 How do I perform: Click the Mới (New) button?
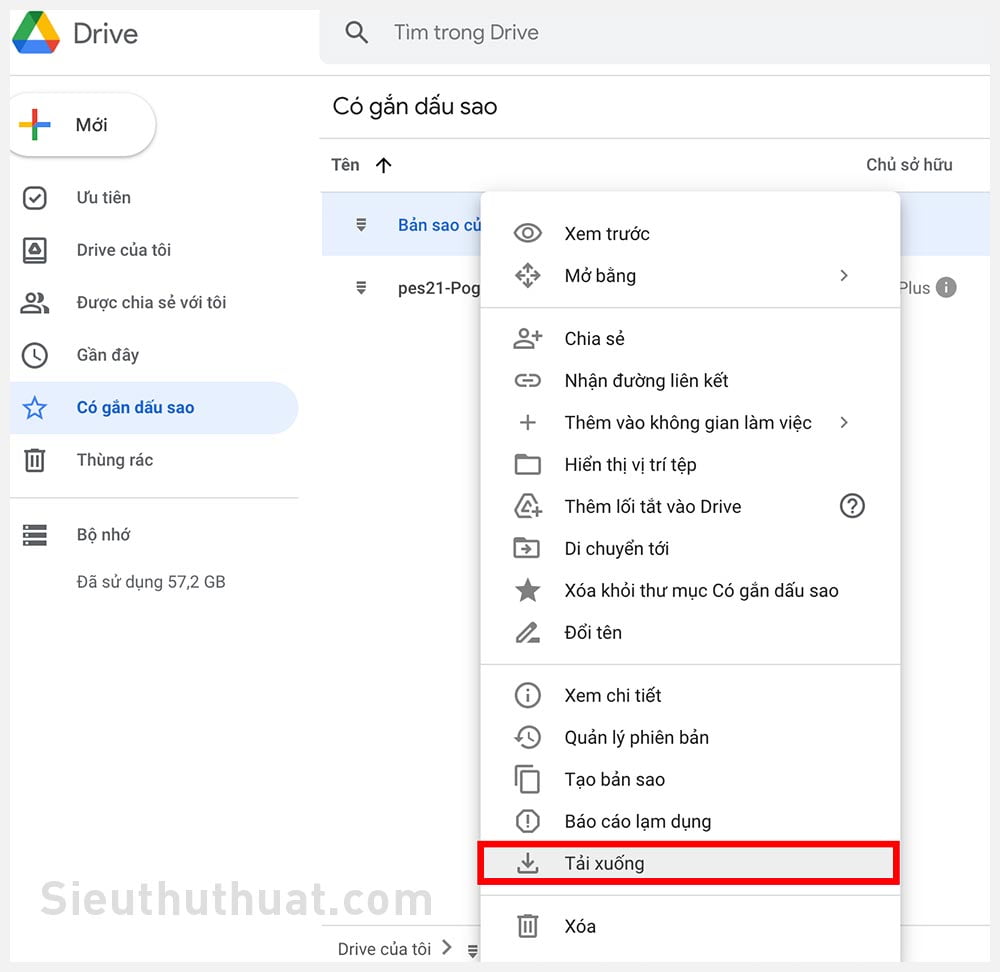83,124
